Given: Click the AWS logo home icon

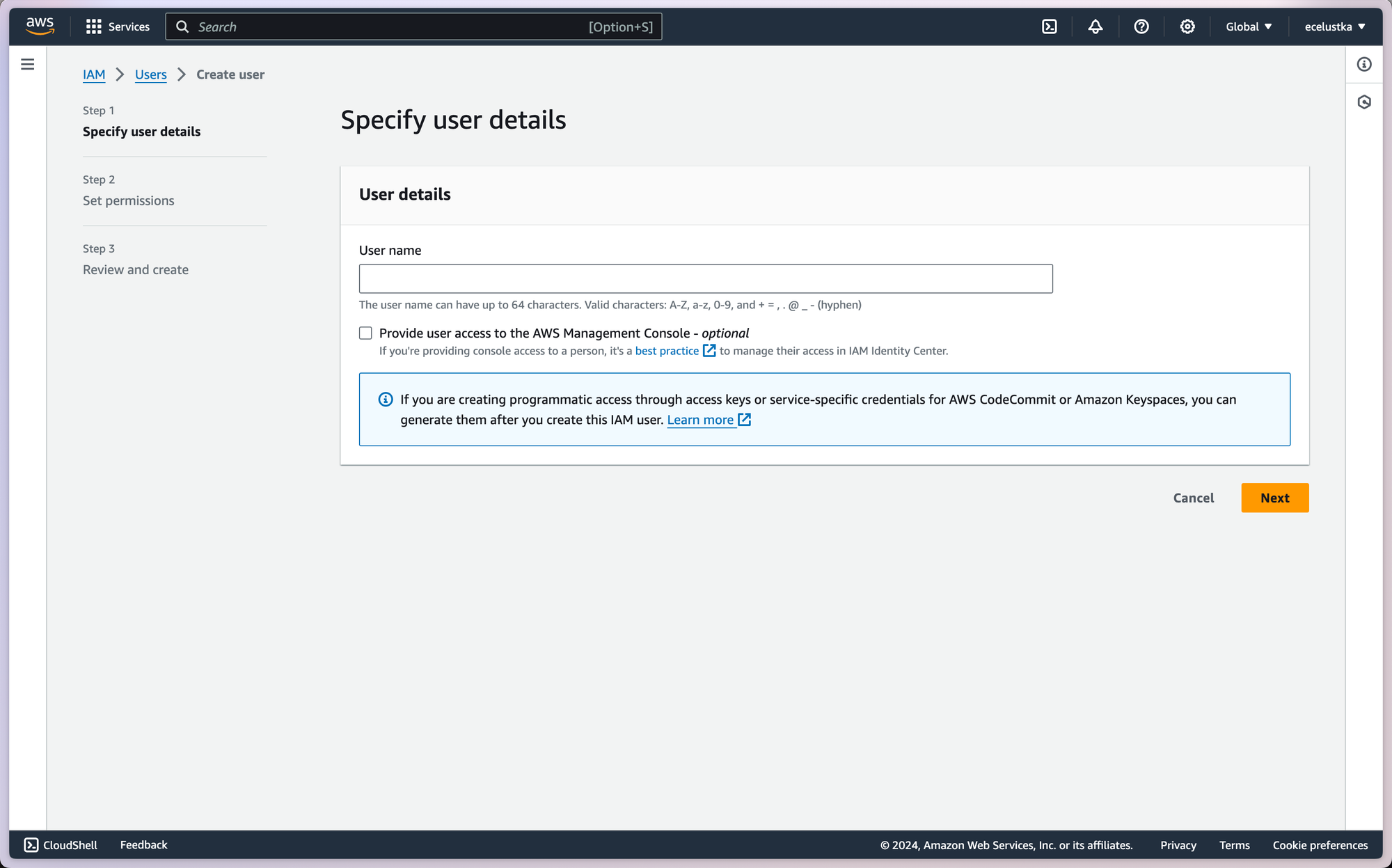Looking at the screenshot, I should pyautogui.click(x=40, y=26).
